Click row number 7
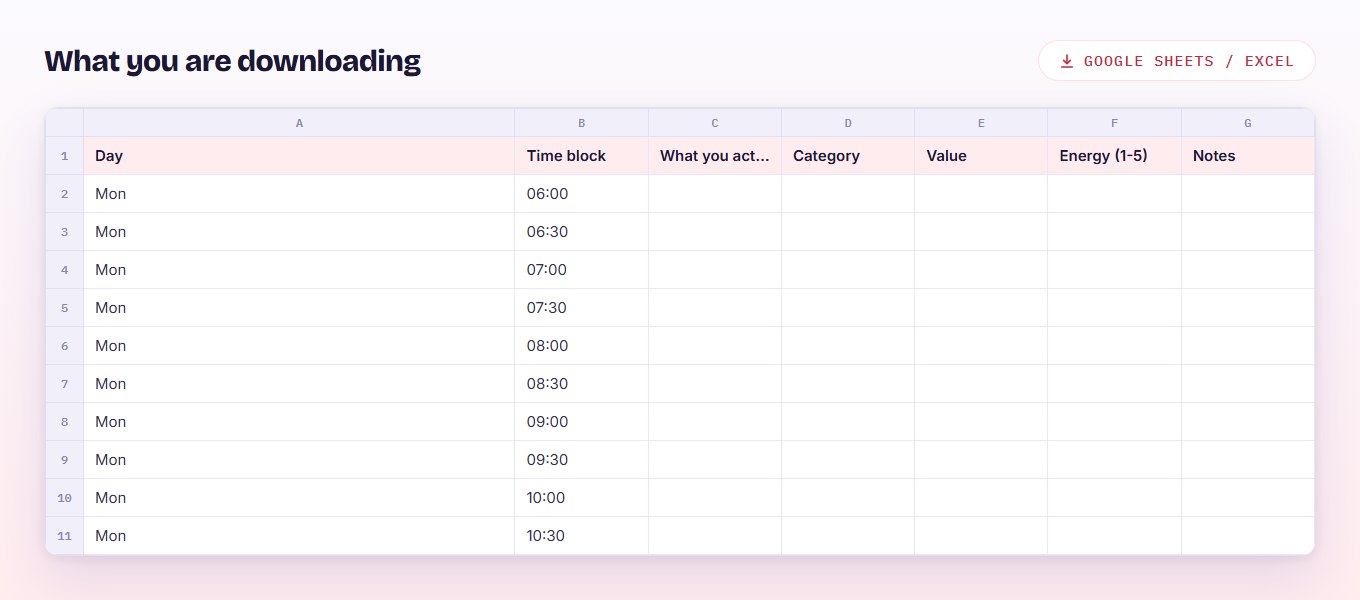Viewport: 1360px width, 600px height. click(65, 384)
